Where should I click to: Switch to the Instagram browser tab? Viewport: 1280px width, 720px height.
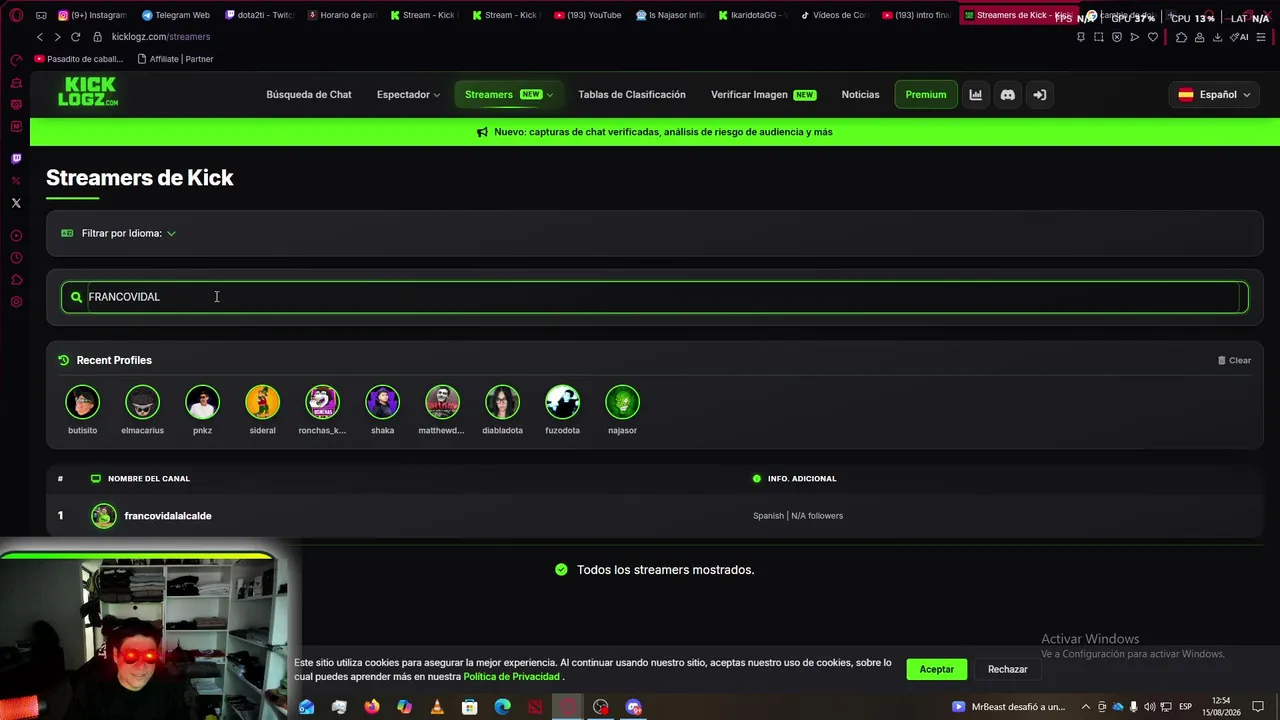(x=92, y=15)
